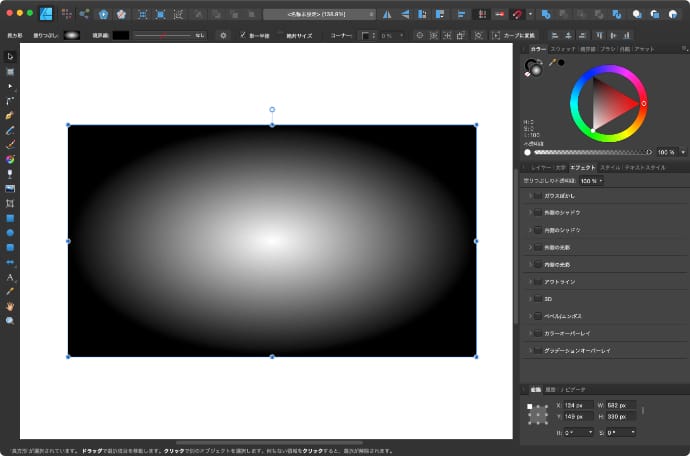The image size is (690, 456).
Task: Select the Rectangle shape tool
Action: [10, 217]
